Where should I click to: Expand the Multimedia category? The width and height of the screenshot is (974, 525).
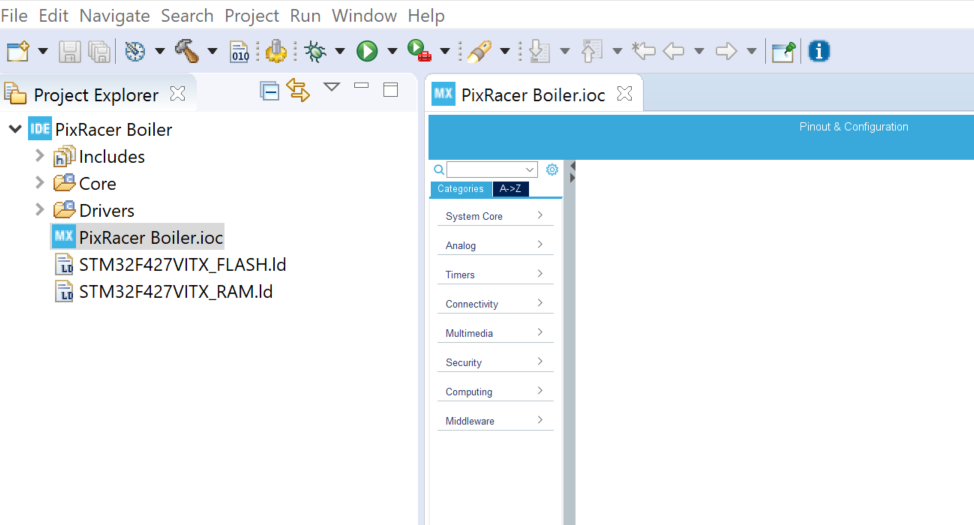(x=495, y=332)
